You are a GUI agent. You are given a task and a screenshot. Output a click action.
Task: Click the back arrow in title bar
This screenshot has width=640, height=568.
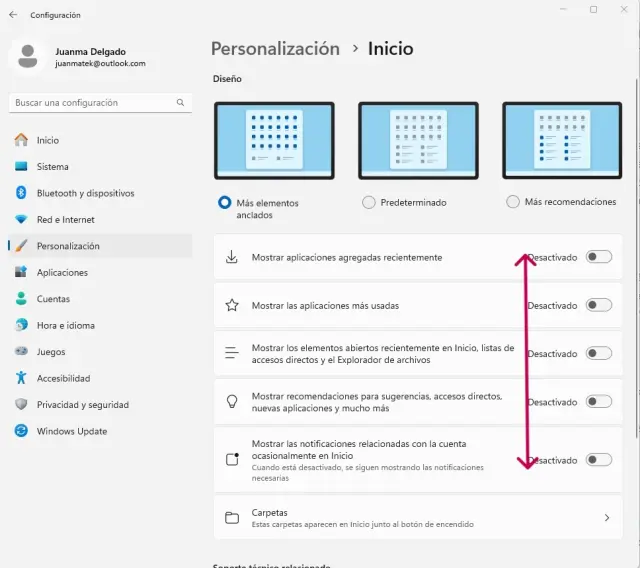point(13,15)
